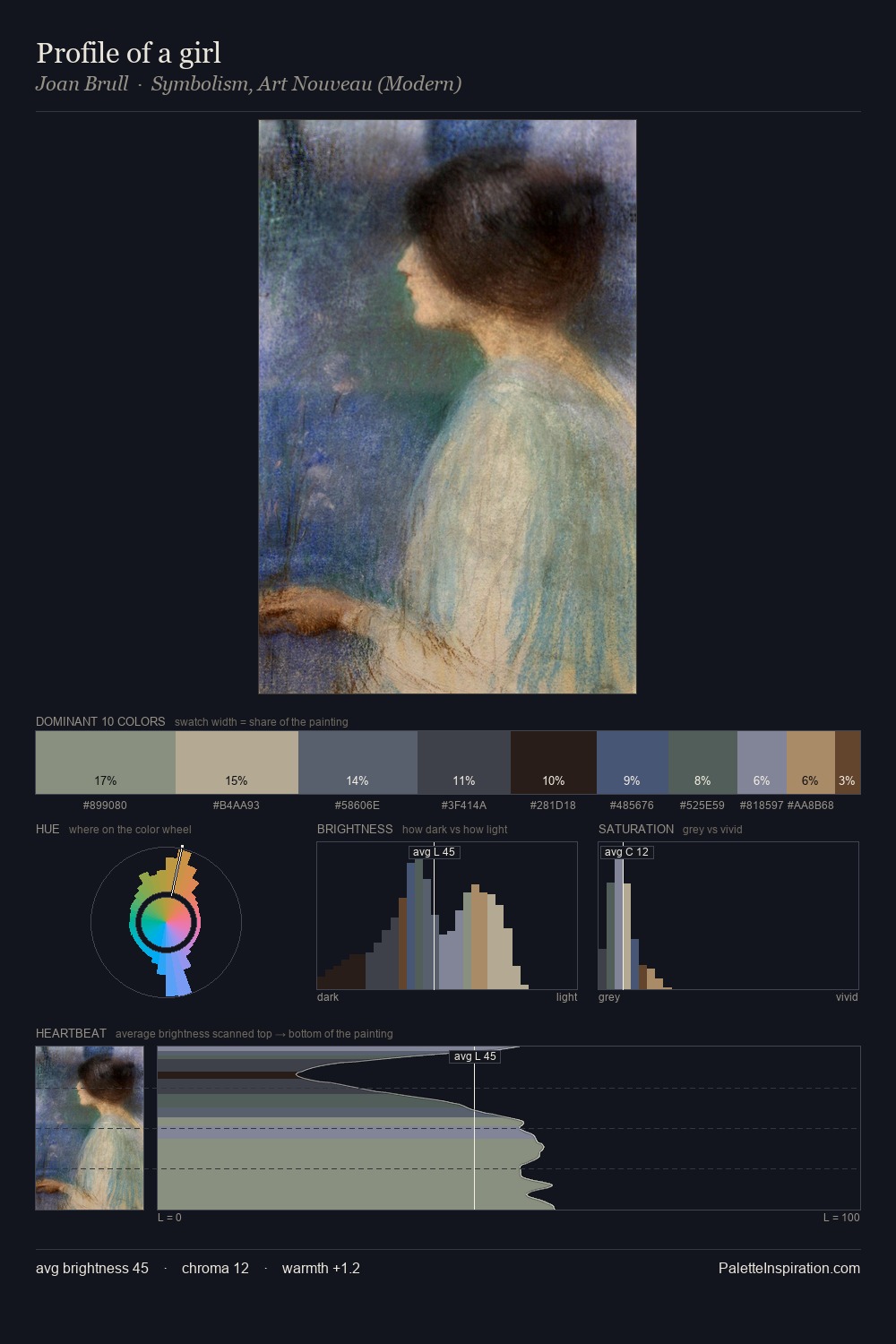Click 'chroma 12' footer stat
Screen dimensions: 896x1344
pos(215,1269)
